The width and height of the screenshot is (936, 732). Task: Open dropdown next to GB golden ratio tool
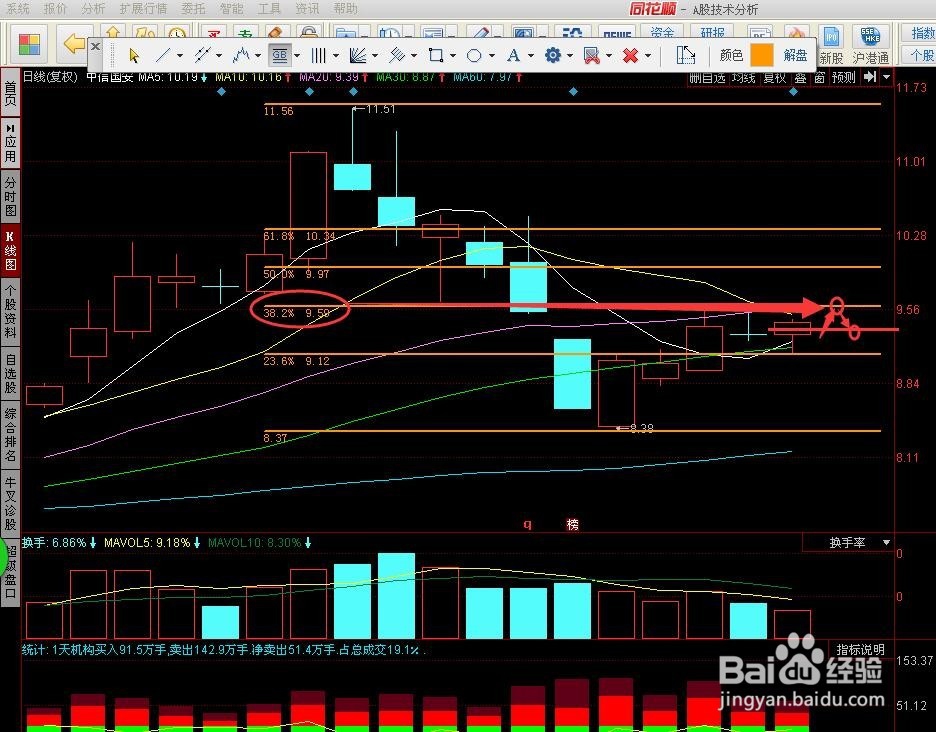click(297, 56)
